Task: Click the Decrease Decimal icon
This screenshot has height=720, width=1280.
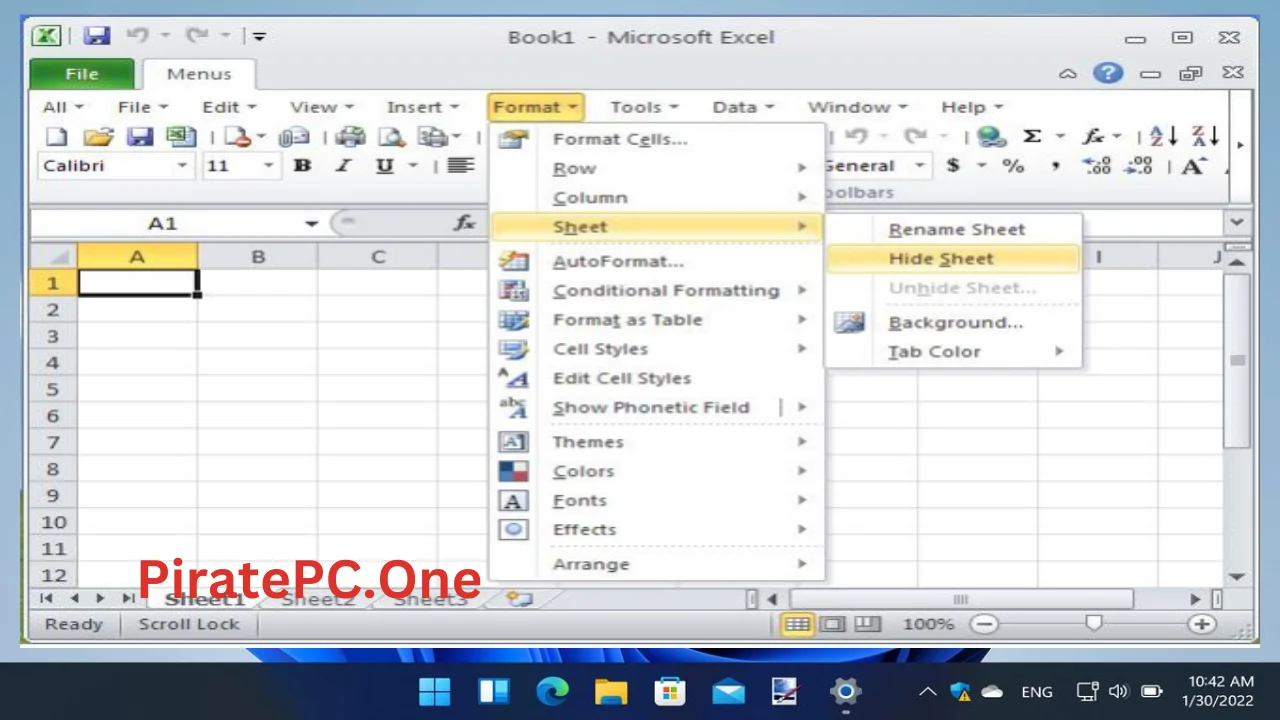Action: (x=1140, y=166)
